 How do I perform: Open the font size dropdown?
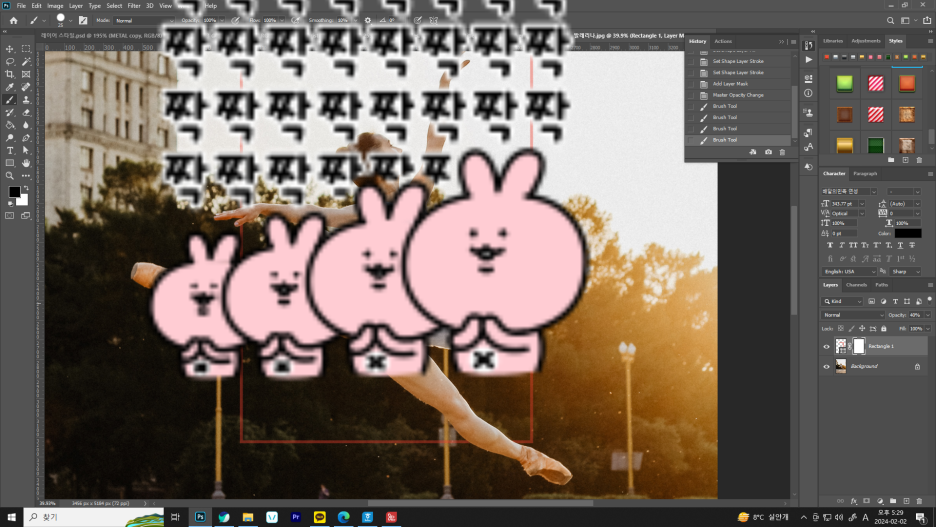point(861,204)
